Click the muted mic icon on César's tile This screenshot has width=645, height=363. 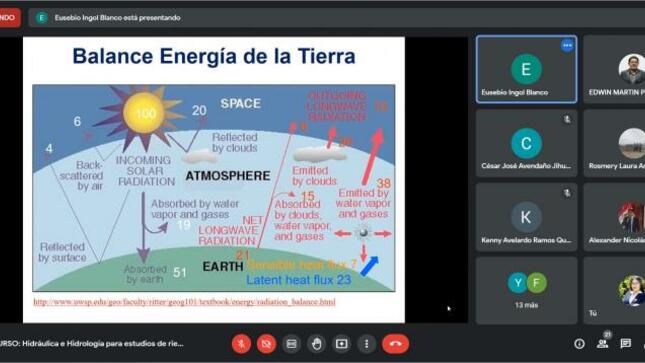[567, 119]
